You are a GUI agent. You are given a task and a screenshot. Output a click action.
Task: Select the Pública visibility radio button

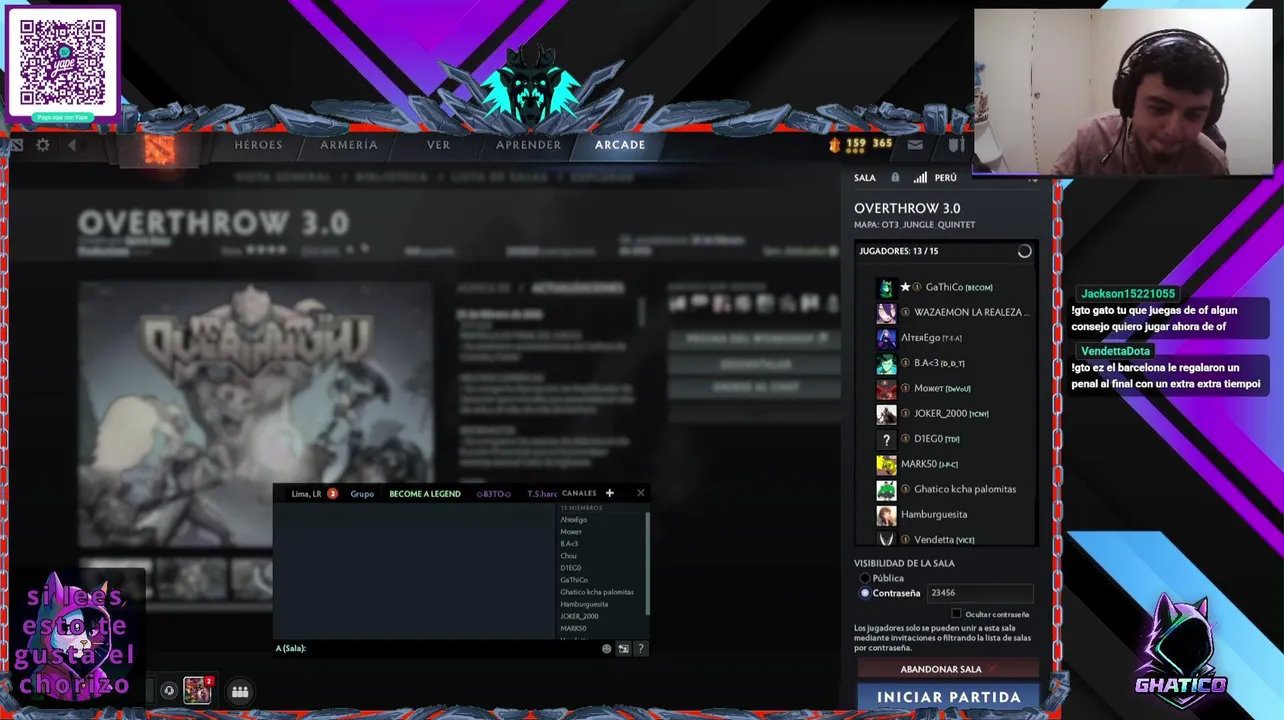865,579
